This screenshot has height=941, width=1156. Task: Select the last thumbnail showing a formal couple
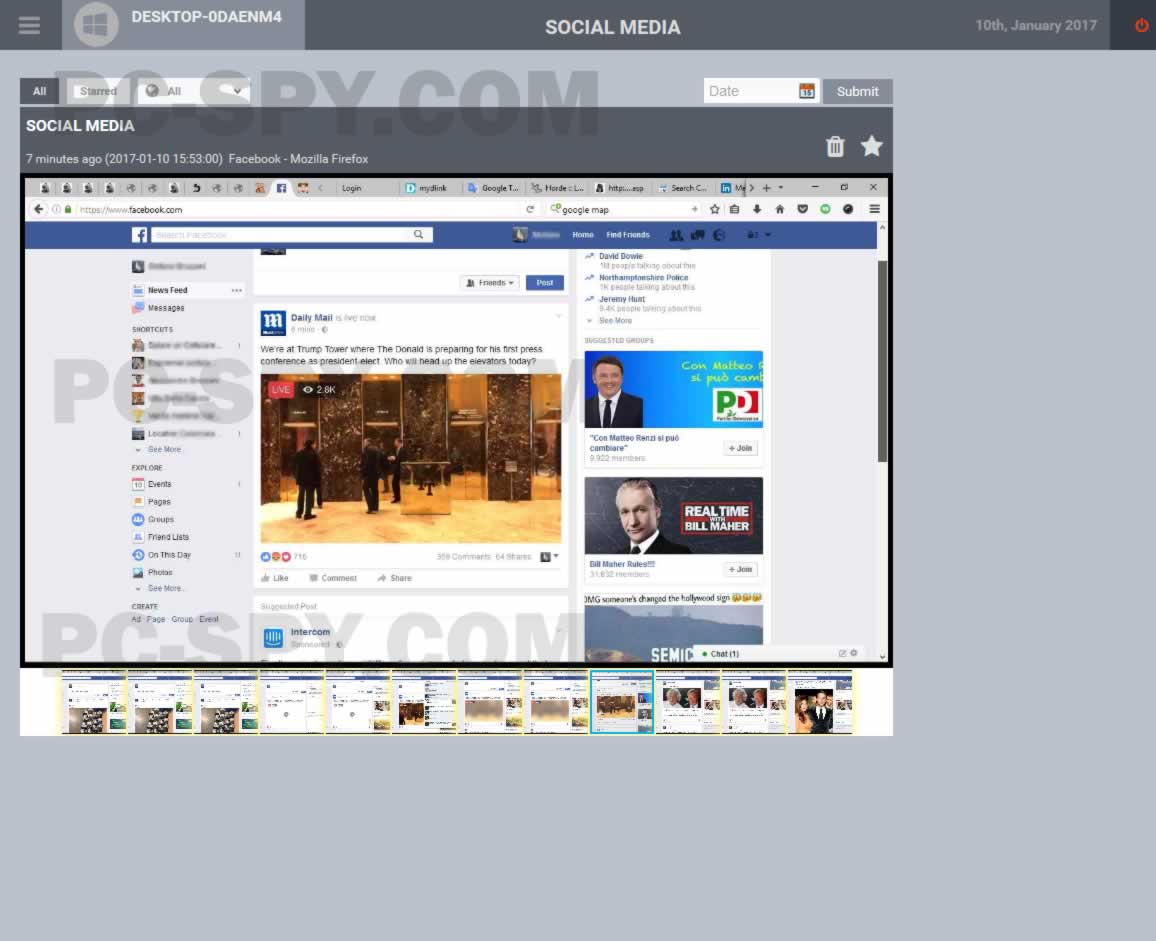[820, 702]
